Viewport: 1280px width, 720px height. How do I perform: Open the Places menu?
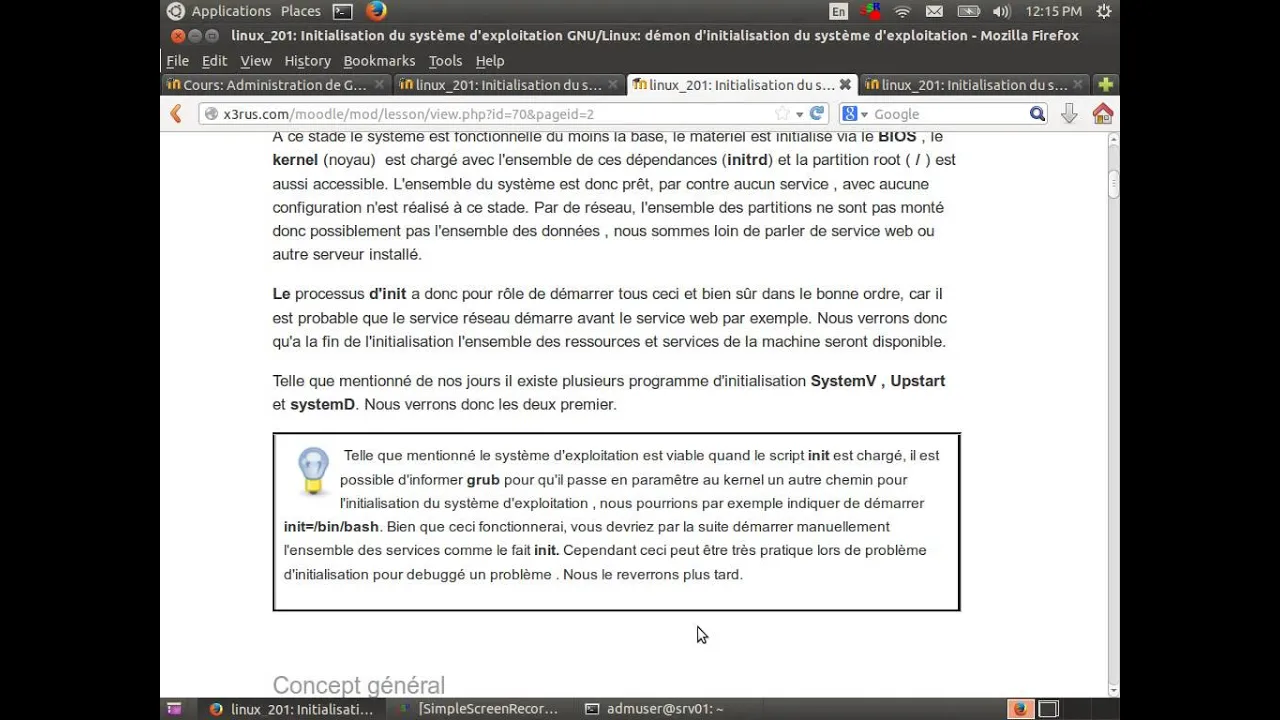(301, 11)
